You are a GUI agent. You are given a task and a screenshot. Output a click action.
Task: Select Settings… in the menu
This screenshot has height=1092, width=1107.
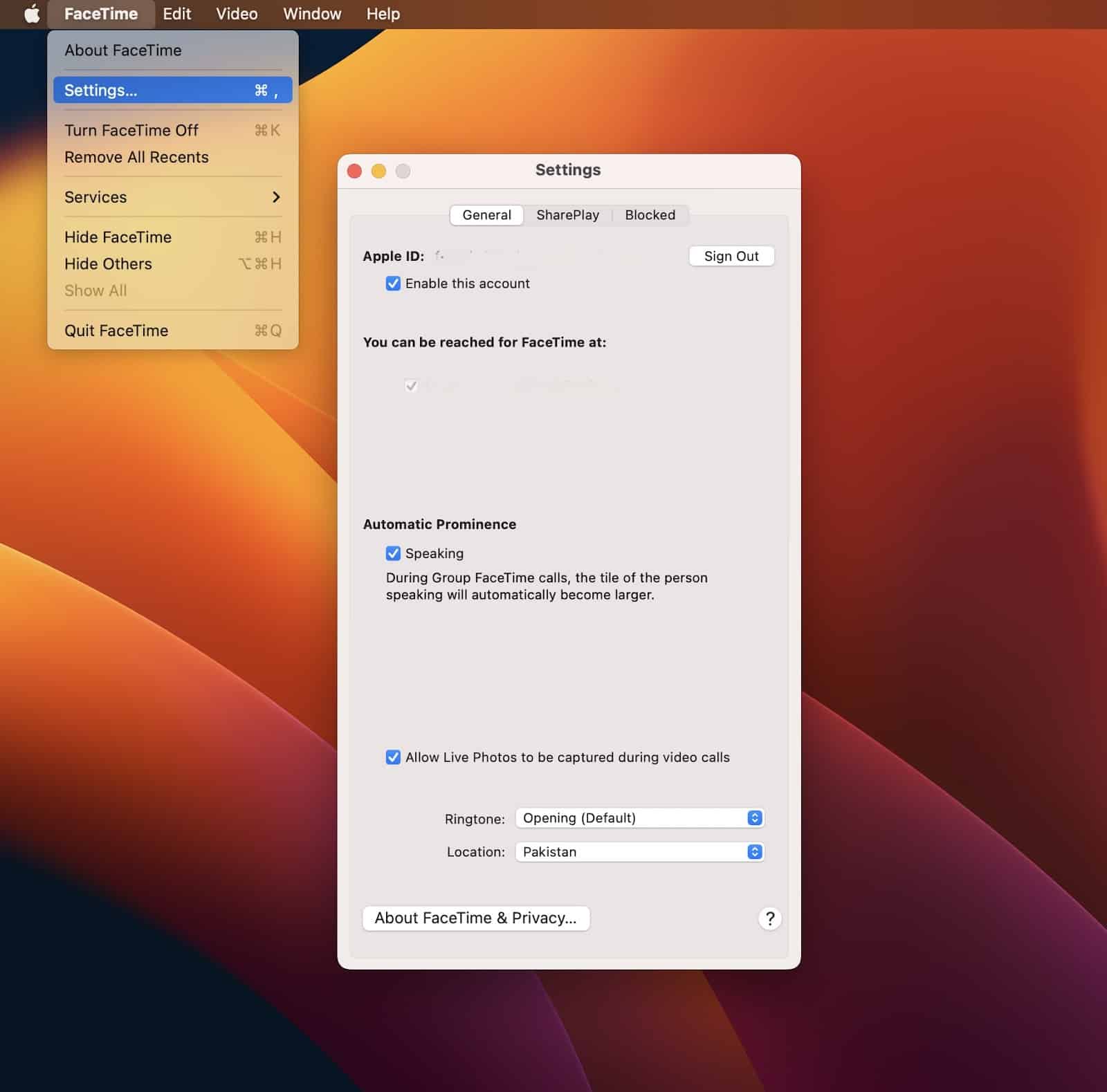point(173,90)
